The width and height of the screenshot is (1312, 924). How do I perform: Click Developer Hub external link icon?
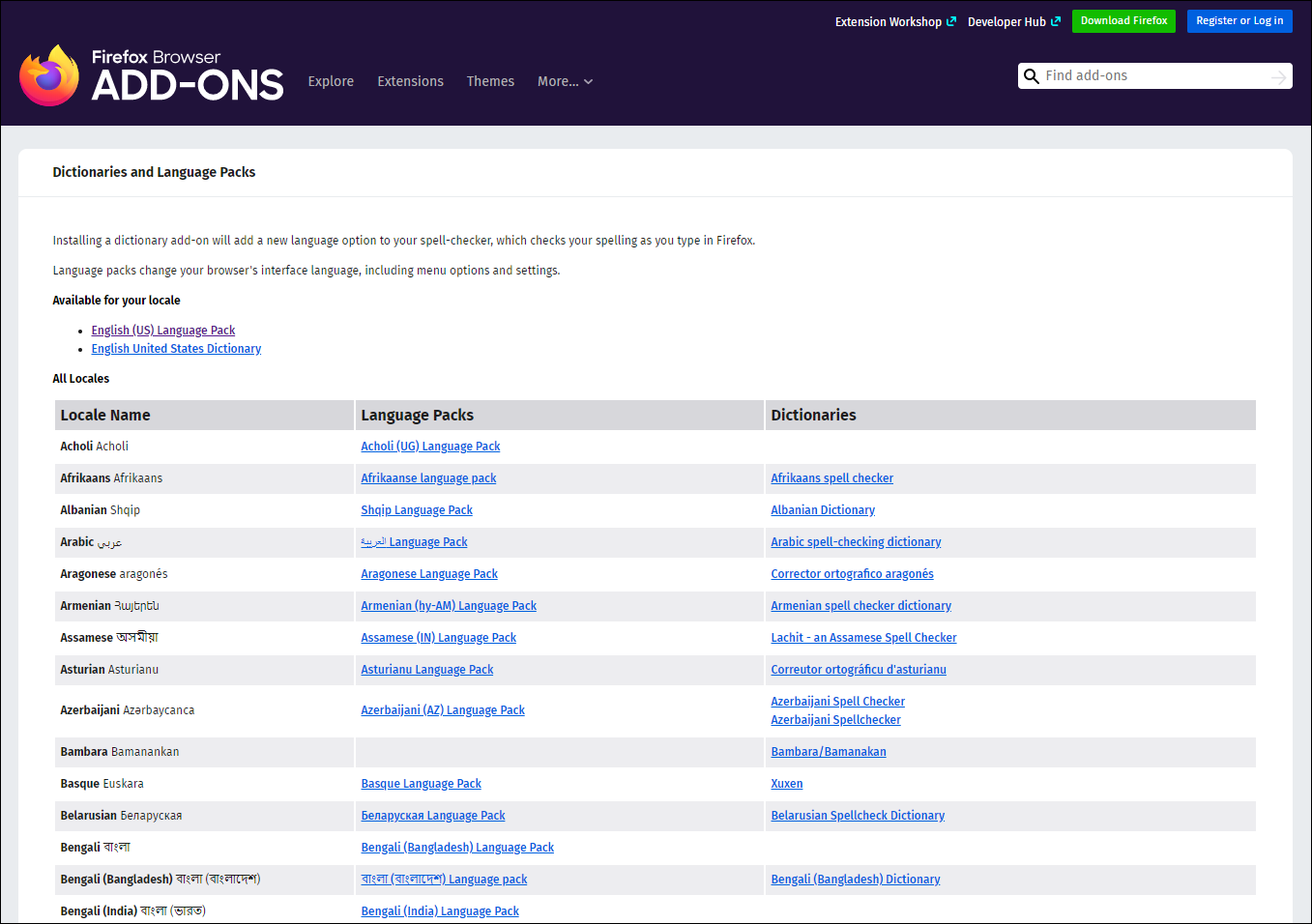1056,21
